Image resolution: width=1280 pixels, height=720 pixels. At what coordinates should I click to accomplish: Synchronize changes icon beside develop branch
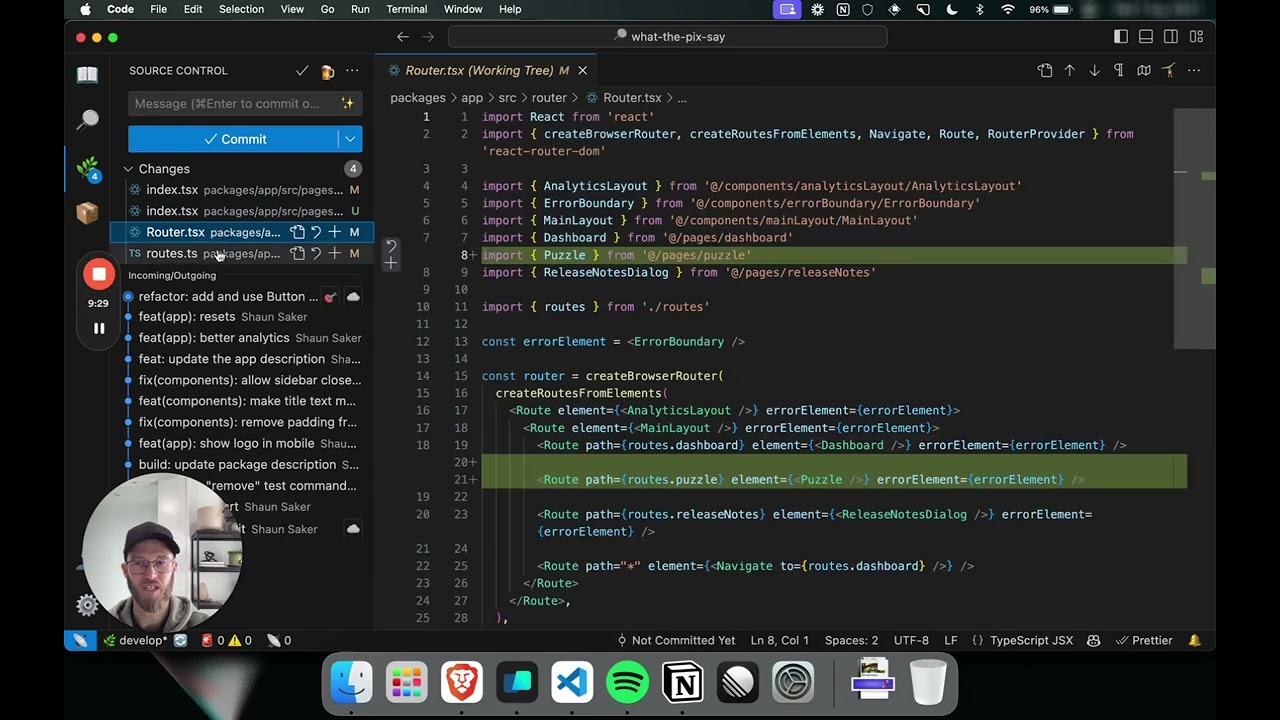[x=180, y=640]
